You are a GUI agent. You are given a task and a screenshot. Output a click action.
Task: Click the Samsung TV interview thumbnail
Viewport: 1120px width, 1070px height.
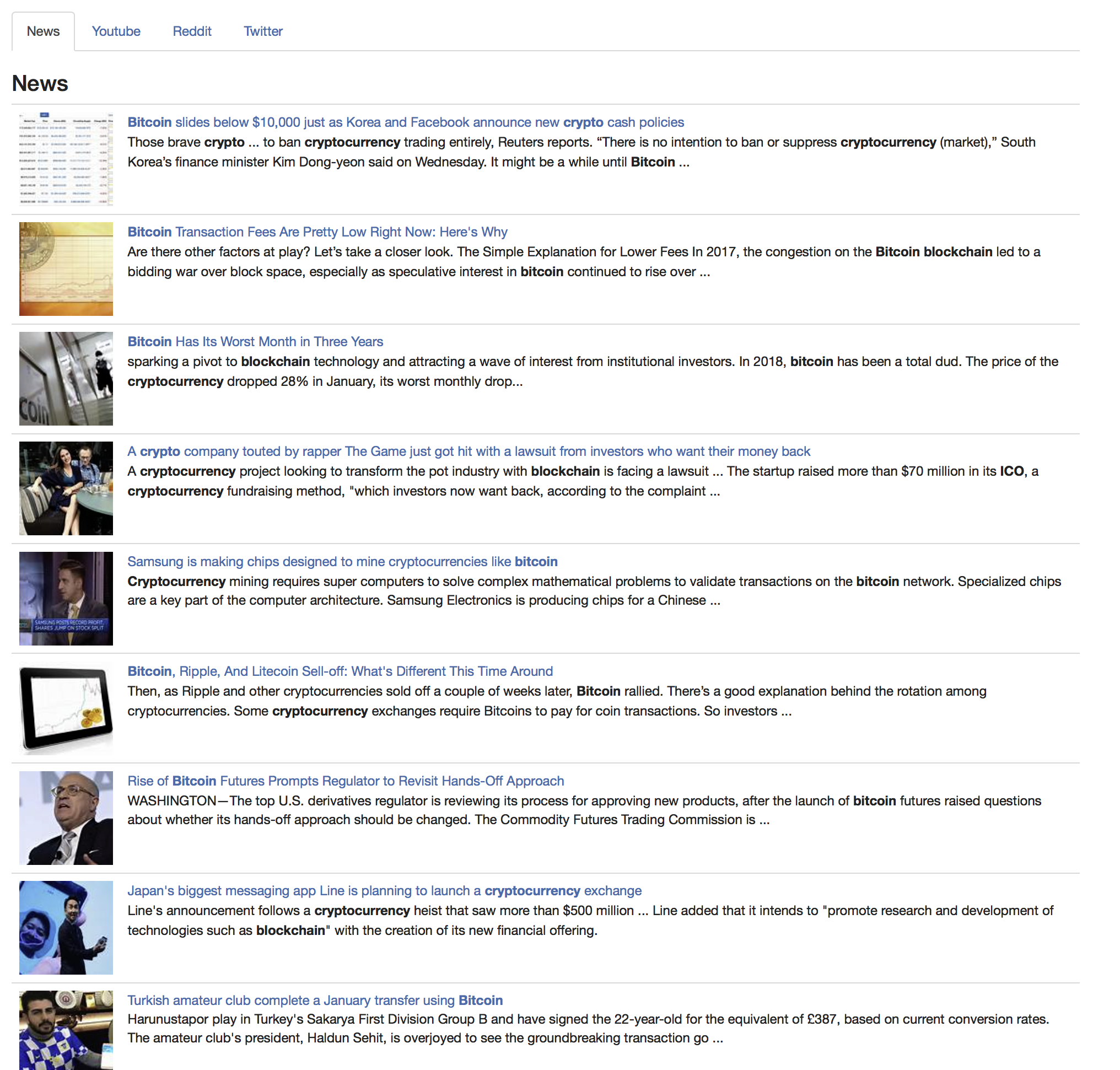pos(66,598)
